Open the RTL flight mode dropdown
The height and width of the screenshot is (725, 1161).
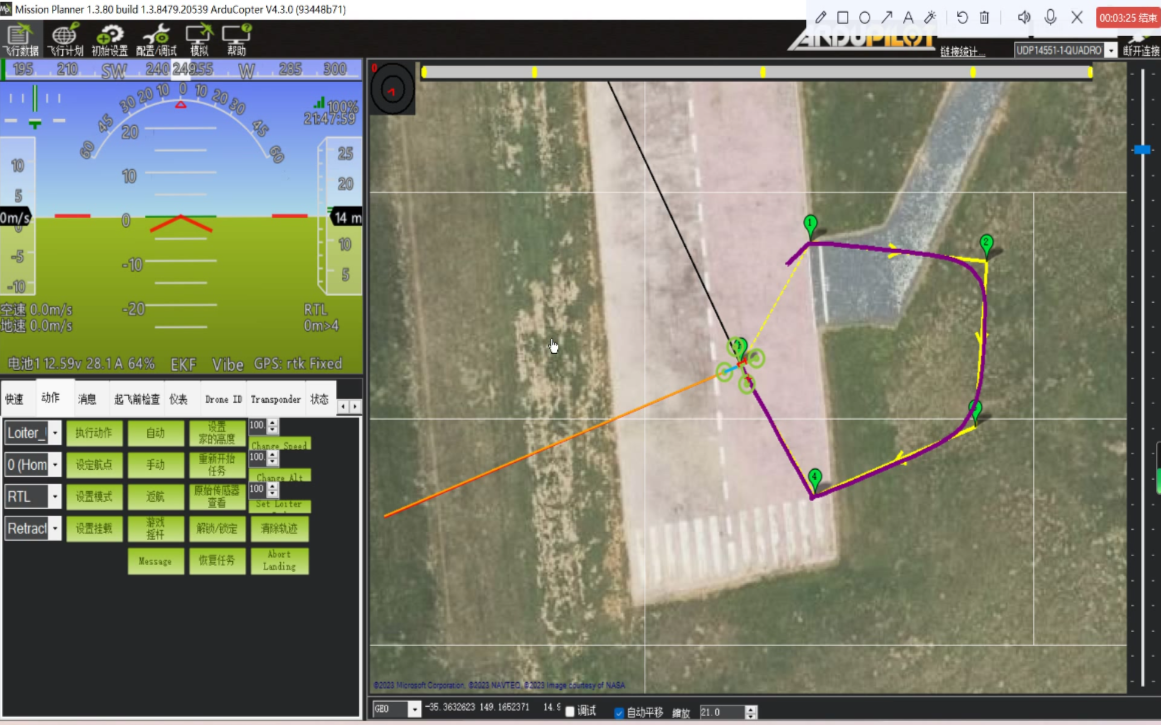pos(55,496)
